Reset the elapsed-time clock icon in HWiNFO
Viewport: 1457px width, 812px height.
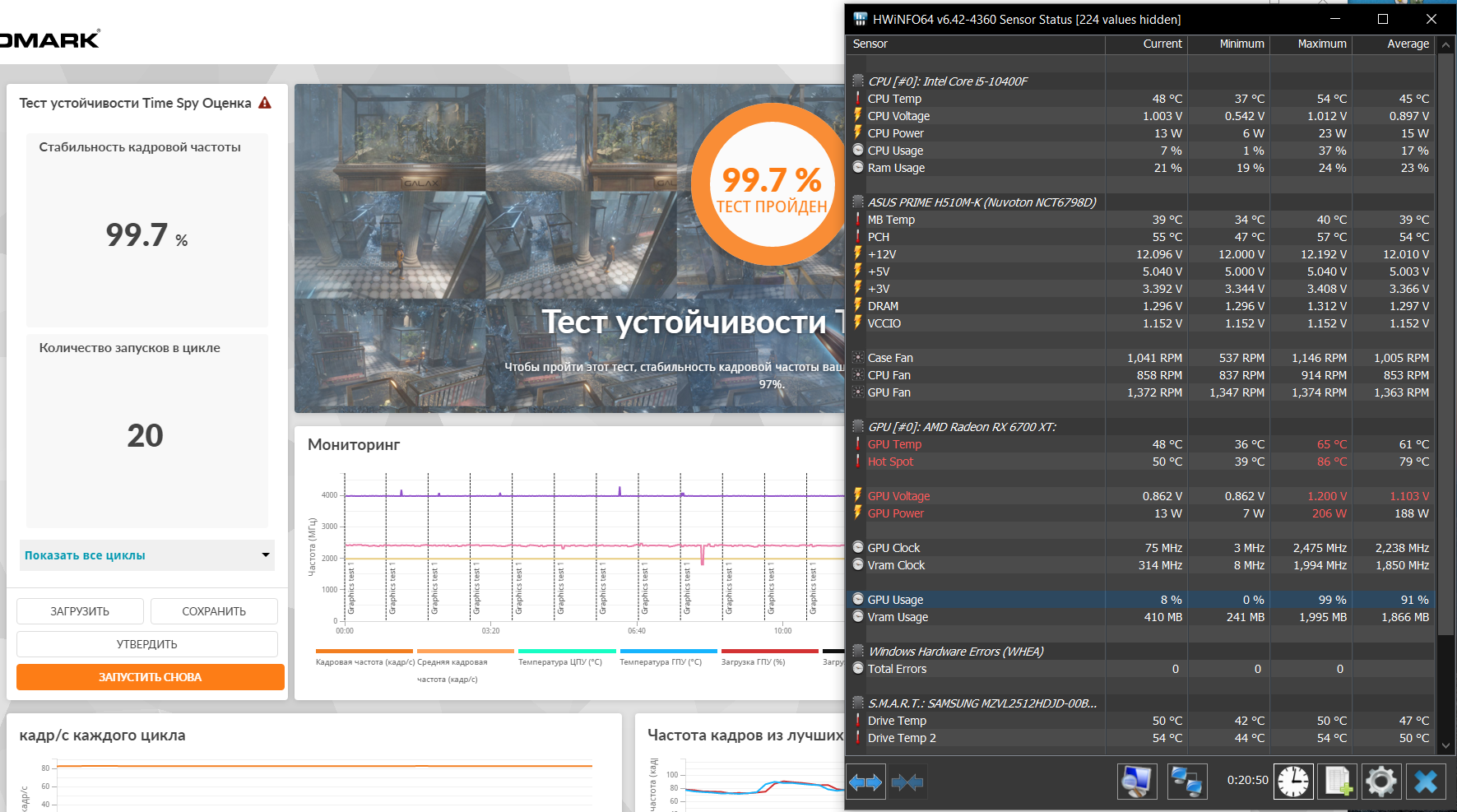1293,782
